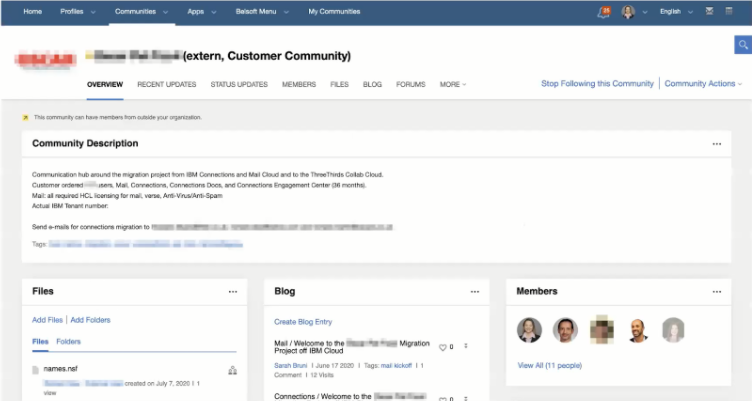Open Community Description options ellipsis
The height and width of the screenshot is (401, 755).
pyautogui.click(x=716, y=144)
